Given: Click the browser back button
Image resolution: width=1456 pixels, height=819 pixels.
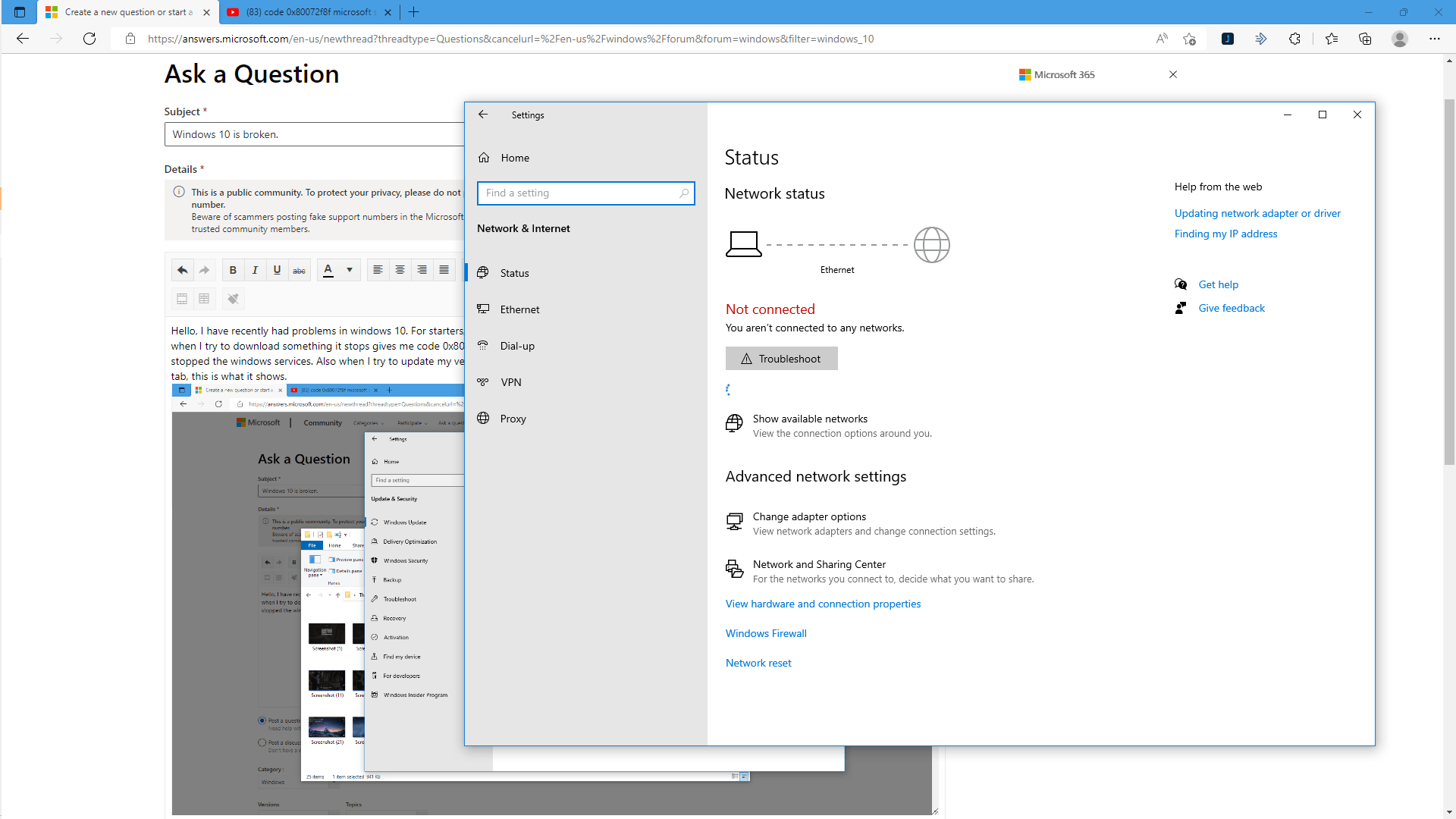Looking at the screenshot, I should (x=23, y=39).
